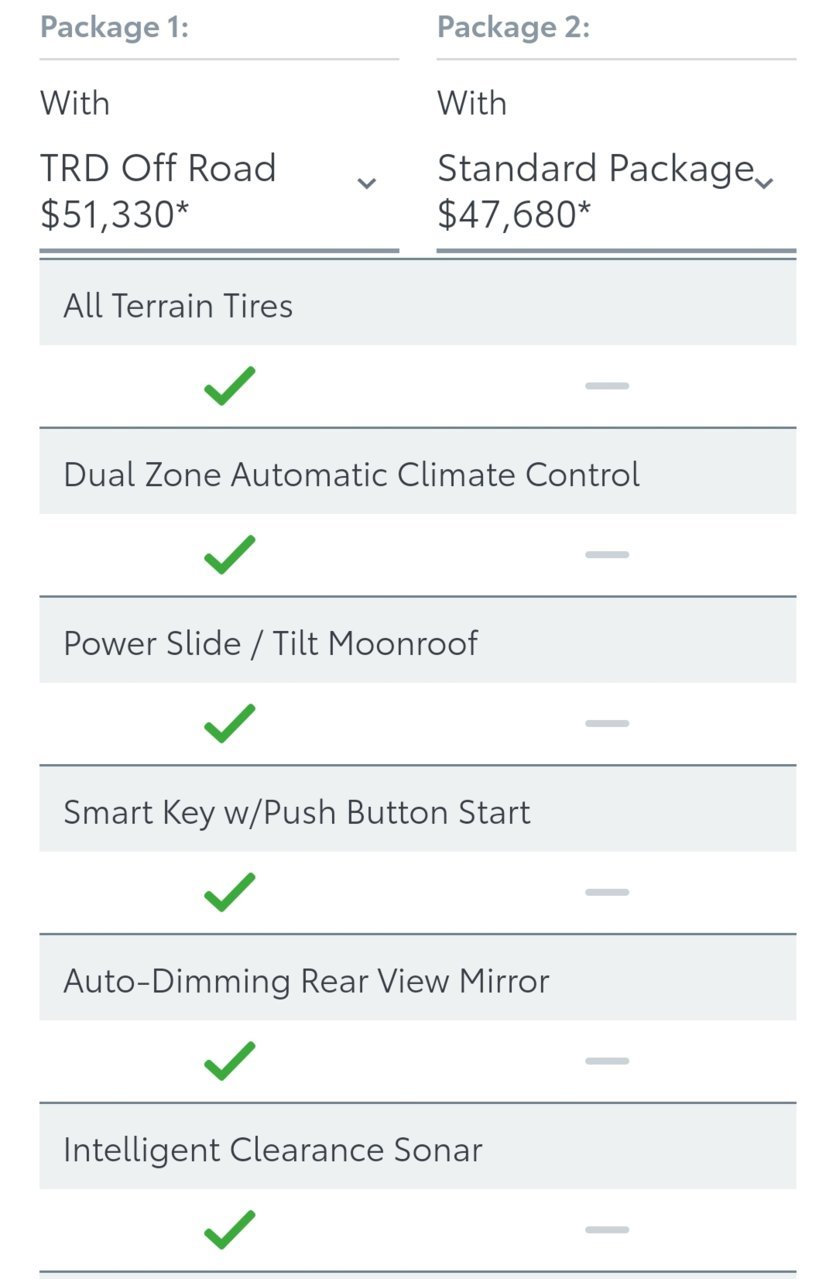Click the Package 2 heading
The width and height of the screenshot is (836, 1279).
pos(514,27)
